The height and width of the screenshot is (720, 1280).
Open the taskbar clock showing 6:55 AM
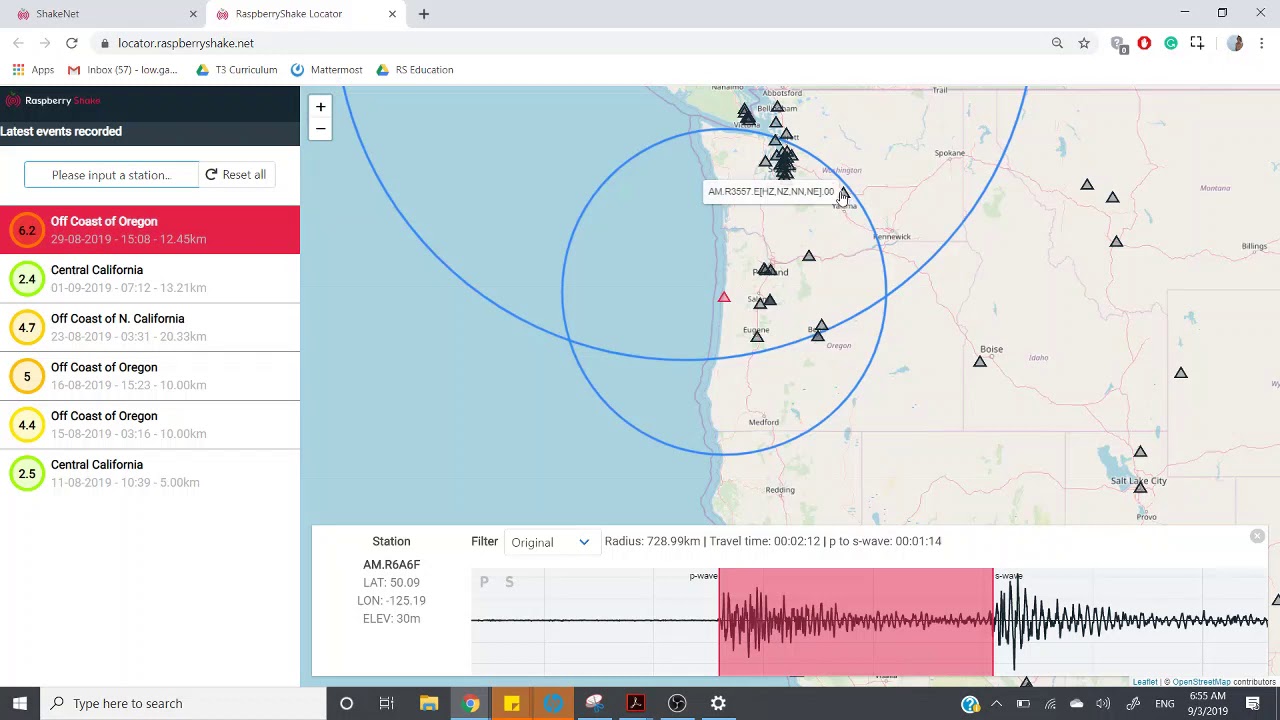(x=1208, y=703)
